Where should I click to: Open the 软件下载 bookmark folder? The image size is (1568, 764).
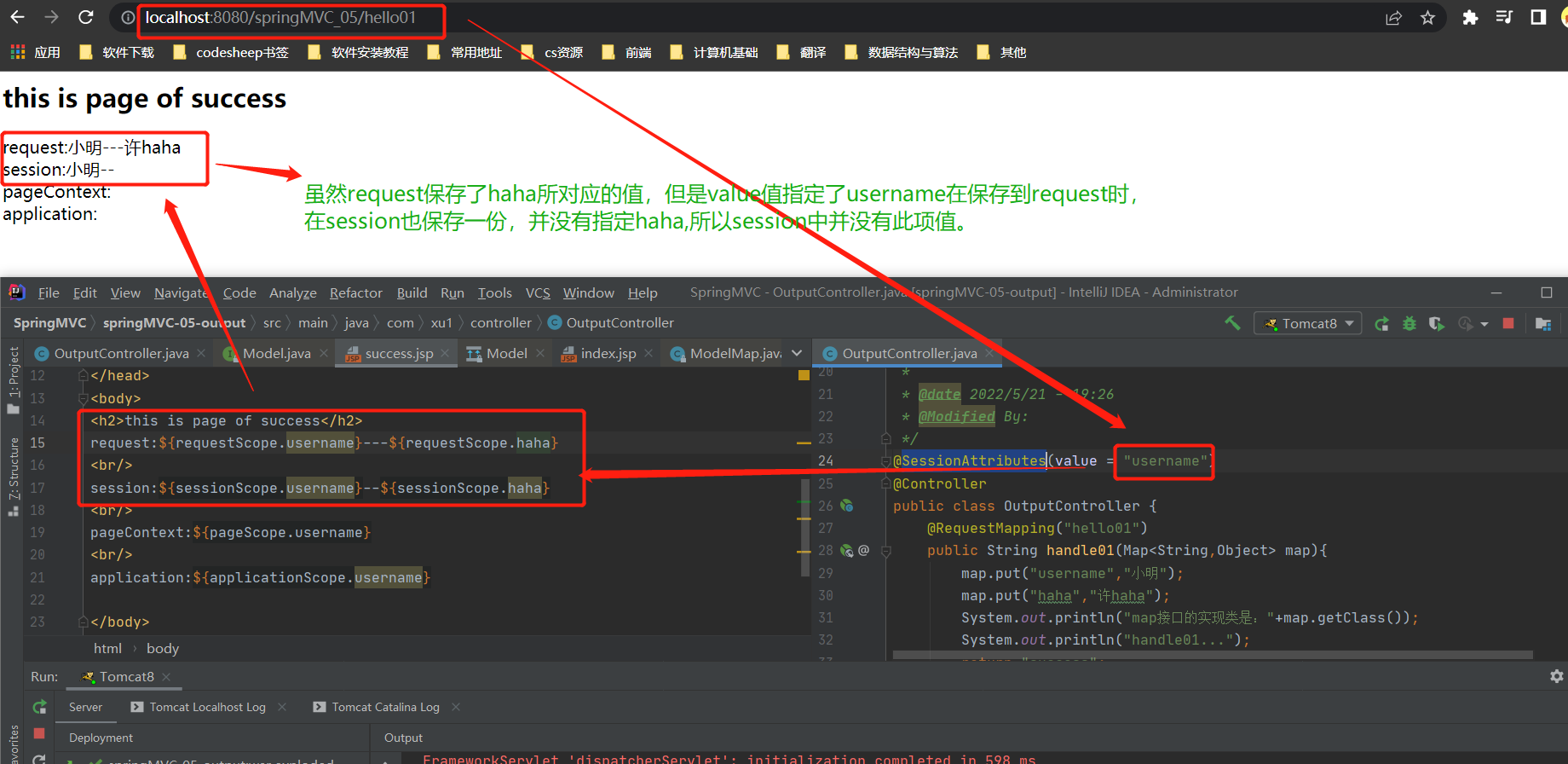pos(116,52)
